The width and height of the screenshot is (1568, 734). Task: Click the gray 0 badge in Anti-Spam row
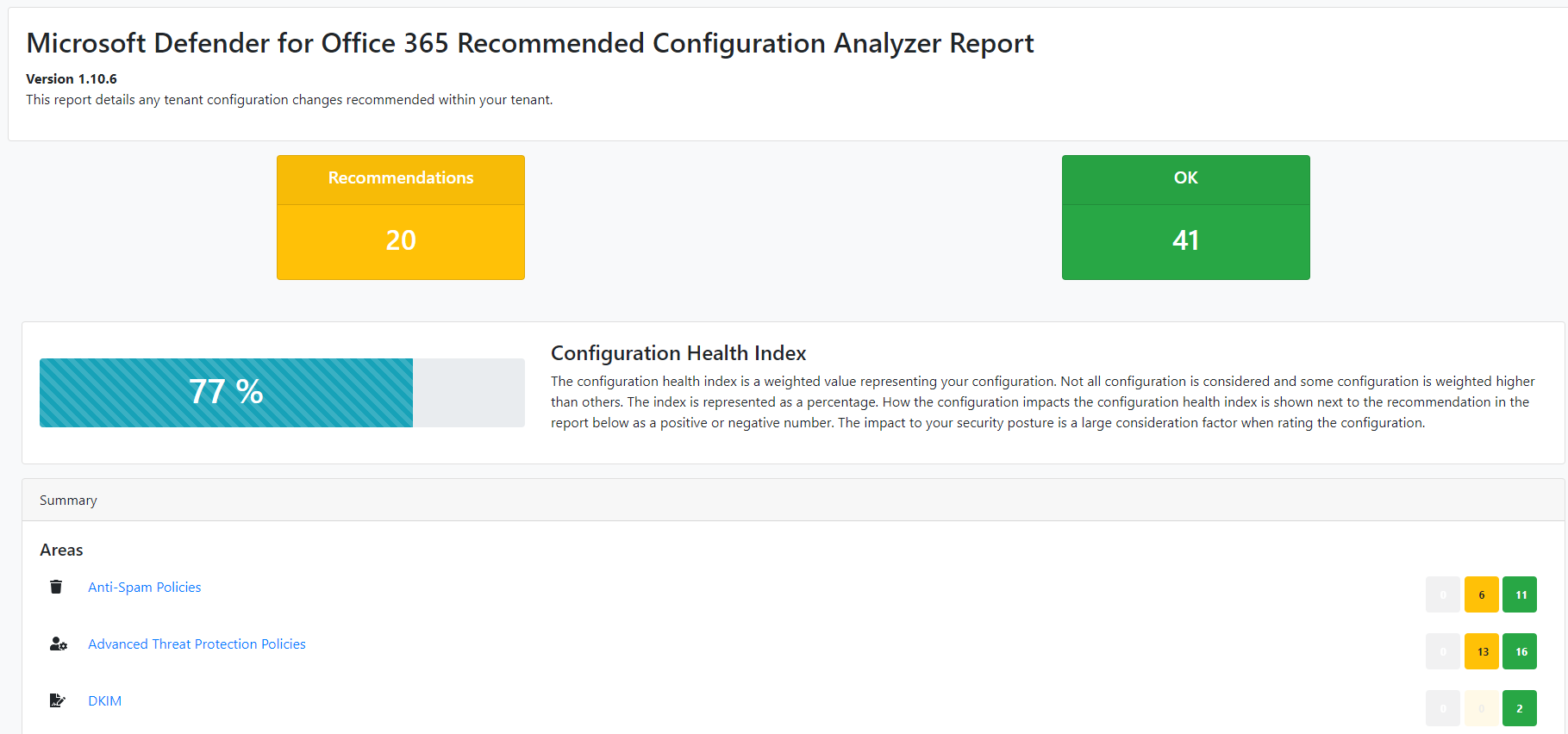1442,594
